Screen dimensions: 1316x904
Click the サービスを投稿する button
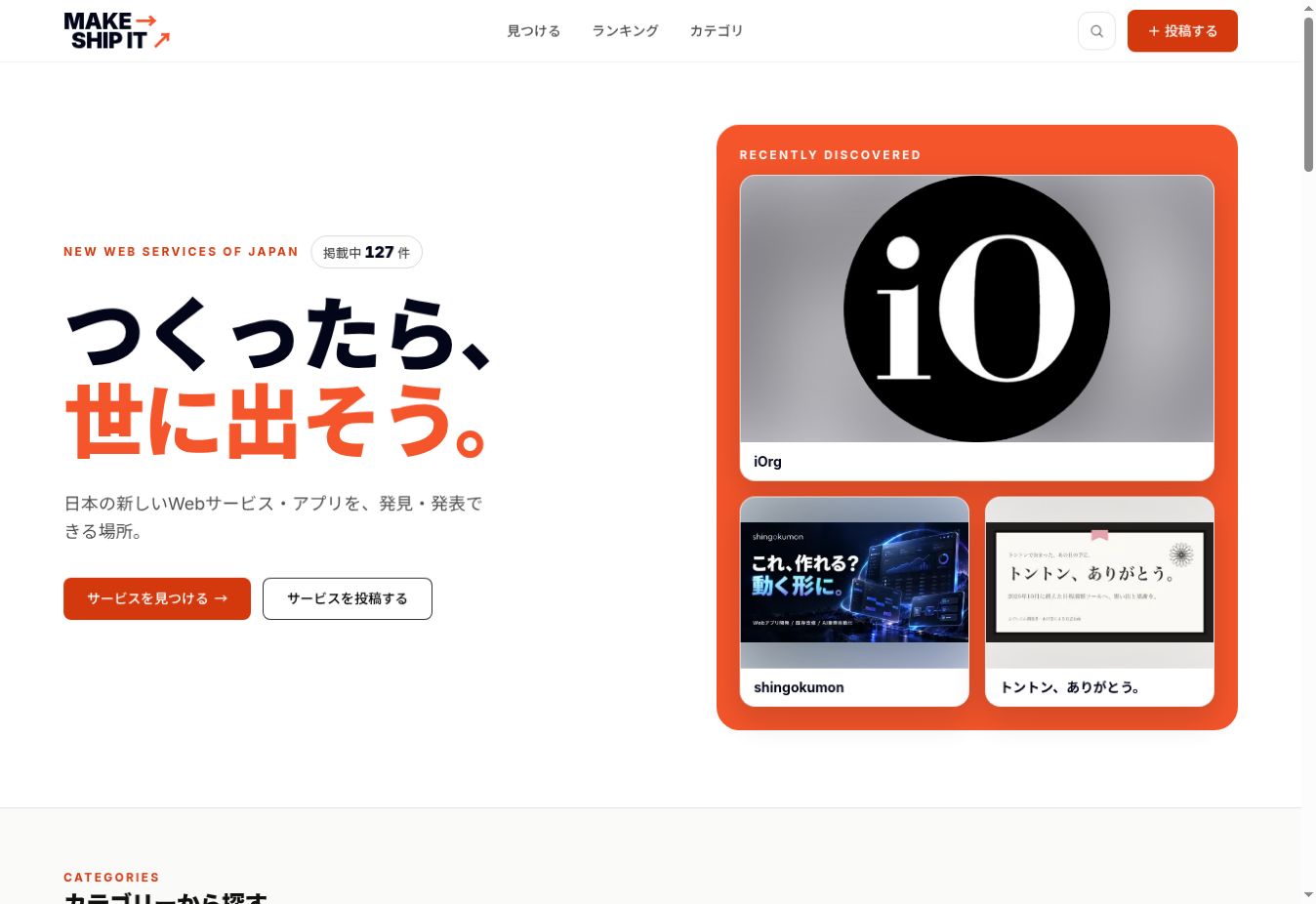pos(348,598)
